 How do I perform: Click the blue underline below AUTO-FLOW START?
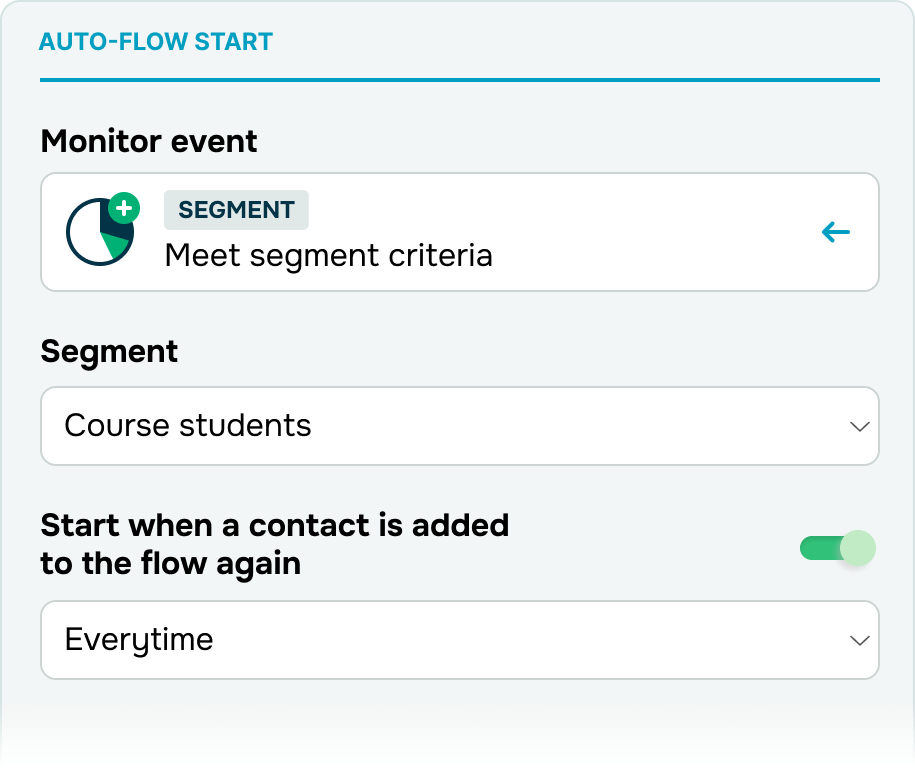[460, 80]
